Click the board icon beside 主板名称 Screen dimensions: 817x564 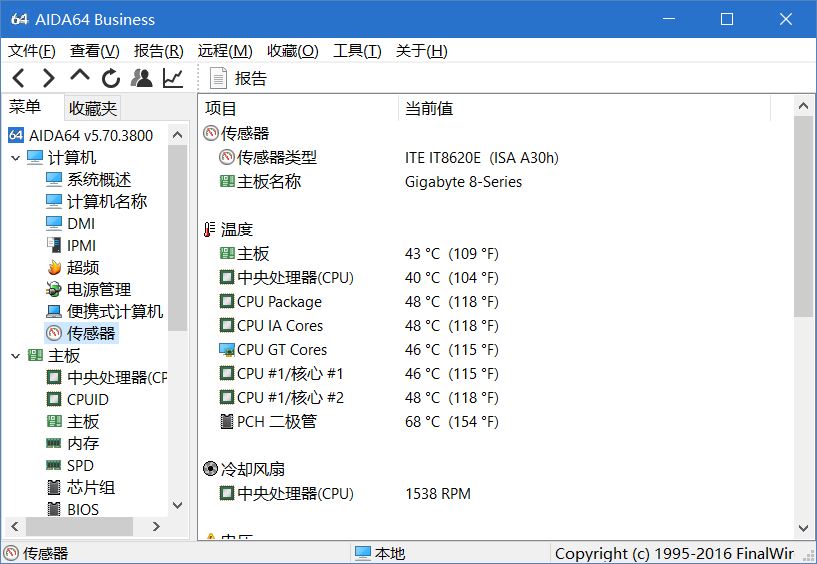[227, 181]
